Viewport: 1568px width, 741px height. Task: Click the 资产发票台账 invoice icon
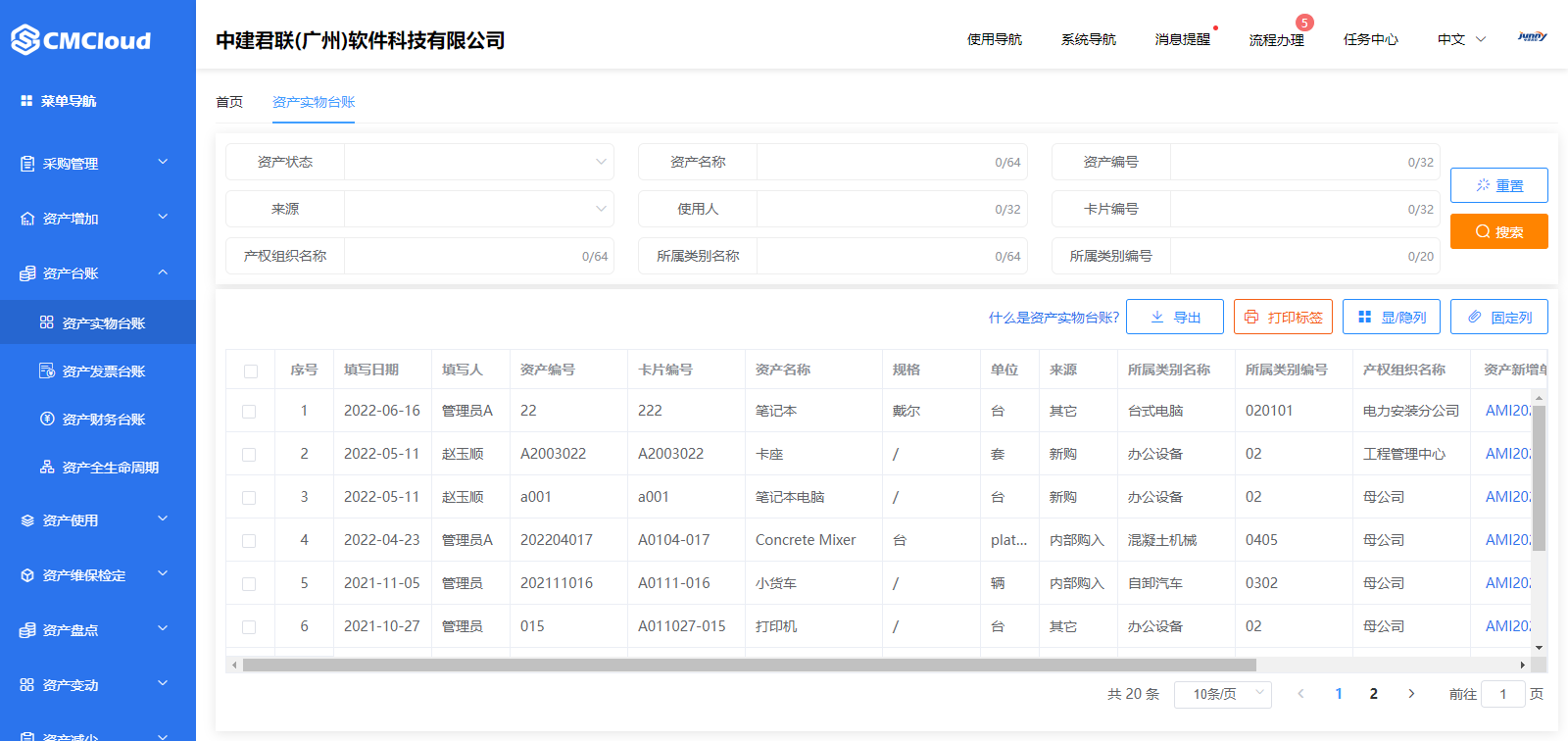(46, 370)
